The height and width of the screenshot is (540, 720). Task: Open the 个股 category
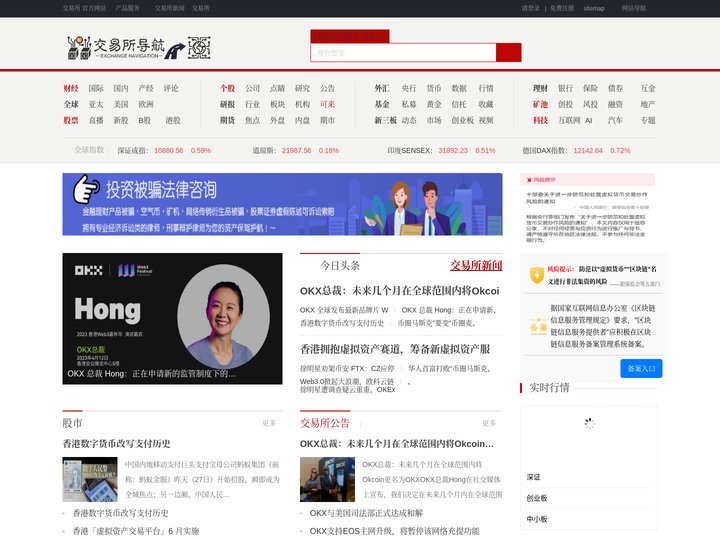[x=227, y=88]
